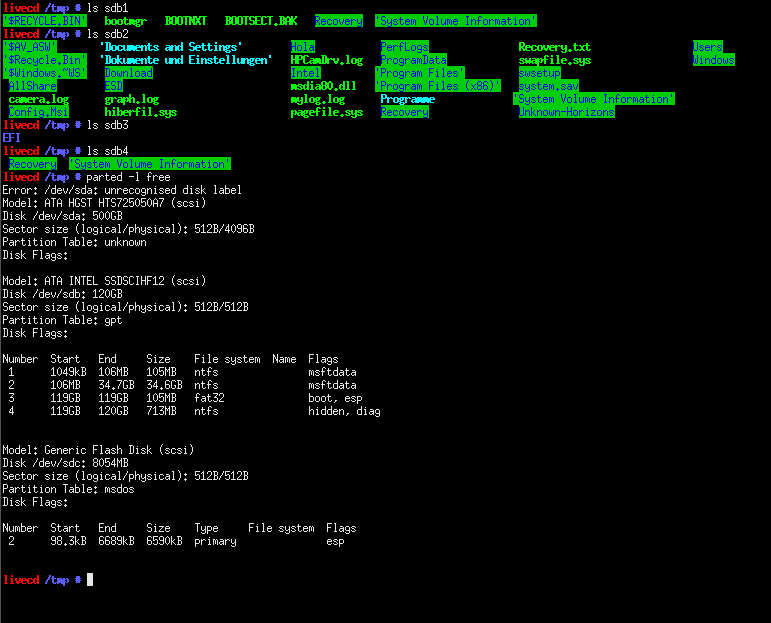The image size is (771, 623).
Task: Select the camera.log file name
Action: (39, 99)
